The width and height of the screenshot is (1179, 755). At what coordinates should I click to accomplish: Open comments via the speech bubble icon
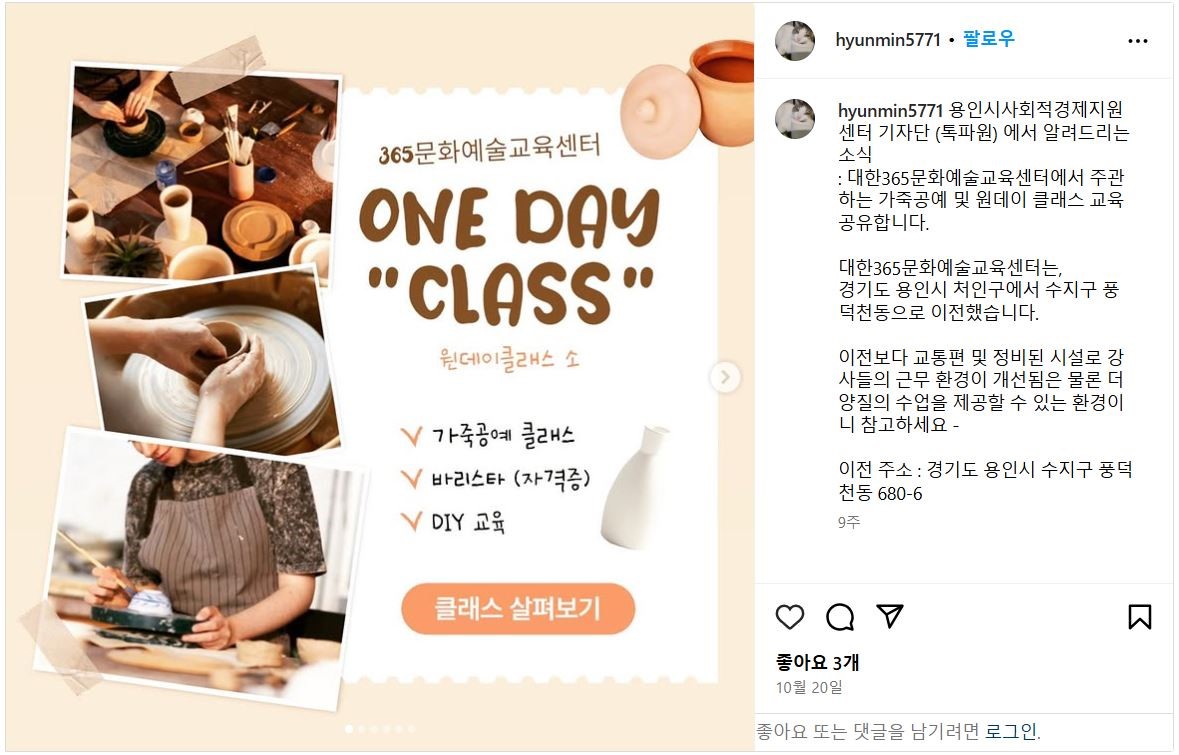click(x=839, y=617)
